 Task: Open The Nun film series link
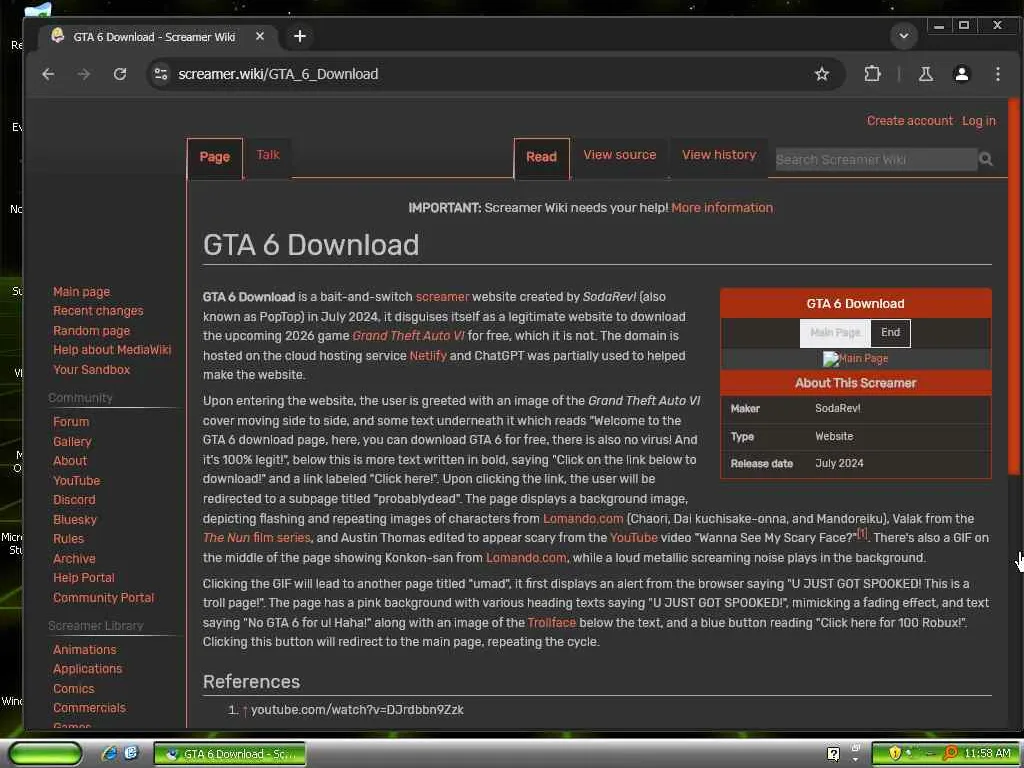pyautogui.click(x=256, y=537)
